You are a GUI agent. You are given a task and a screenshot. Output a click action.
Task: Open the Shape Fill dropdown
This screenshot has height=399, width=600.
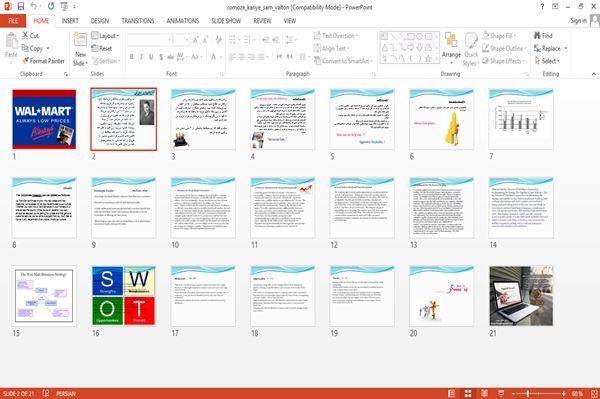click(499, 36)
